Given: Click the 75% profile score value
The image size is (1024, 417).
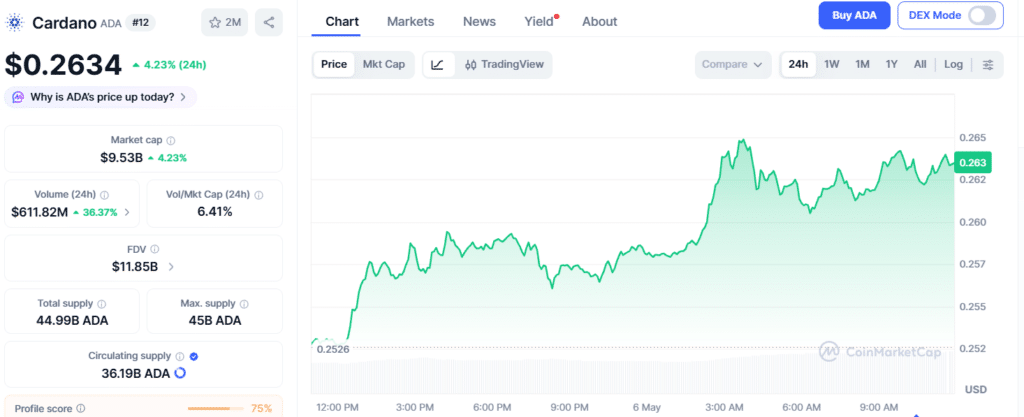Looking at the screenshot, I should click(x=261, y=409).
